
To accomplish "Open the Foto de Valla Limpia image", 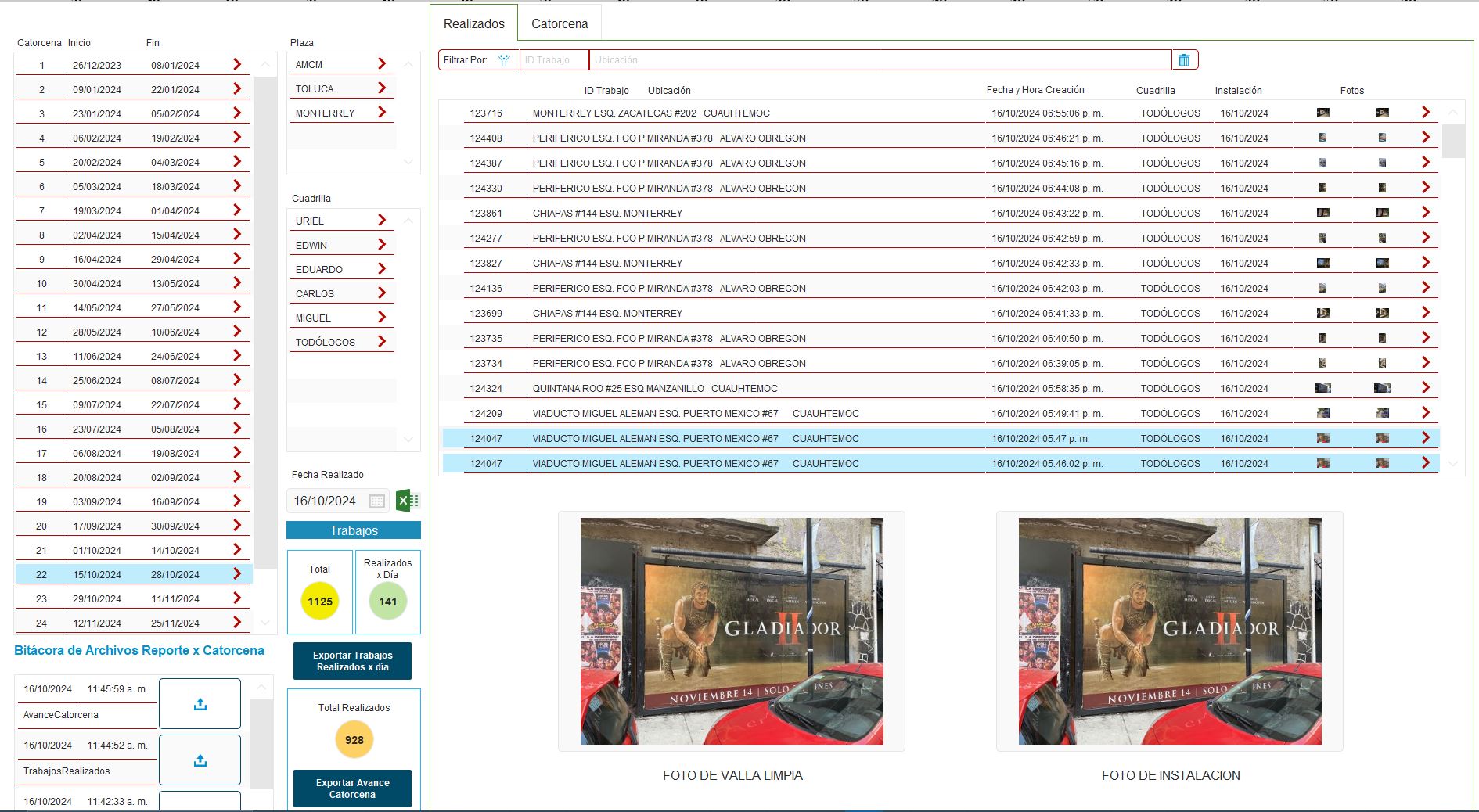I will [732, 631].
